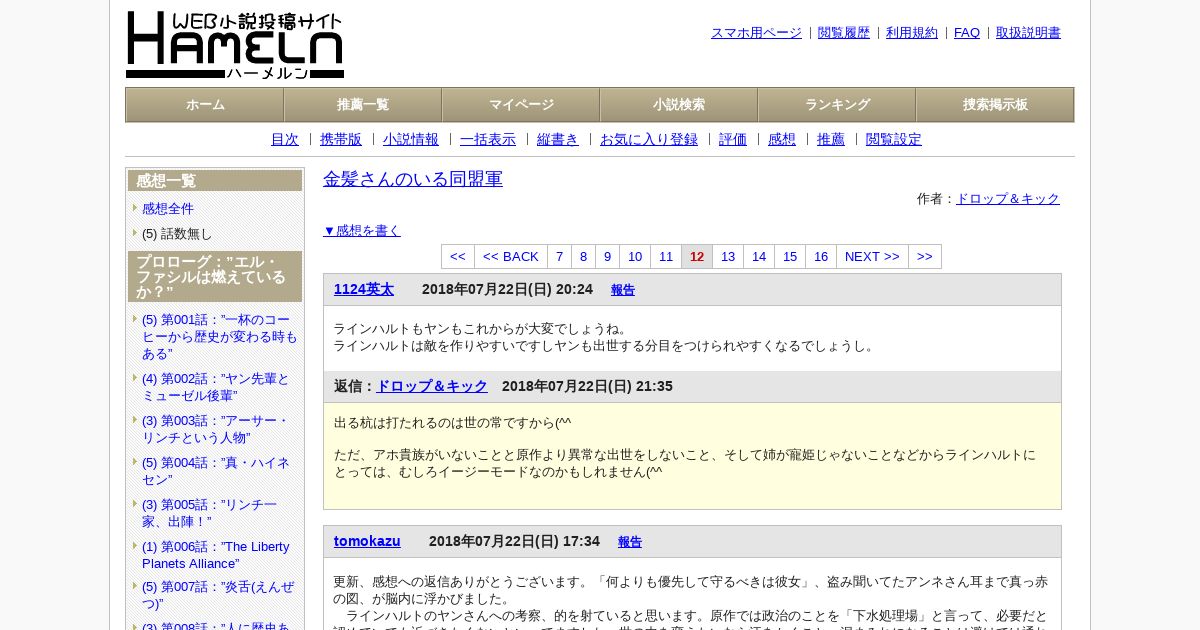
Task: Click ▼感想を書く to write a review
Action: coord(362,231)
